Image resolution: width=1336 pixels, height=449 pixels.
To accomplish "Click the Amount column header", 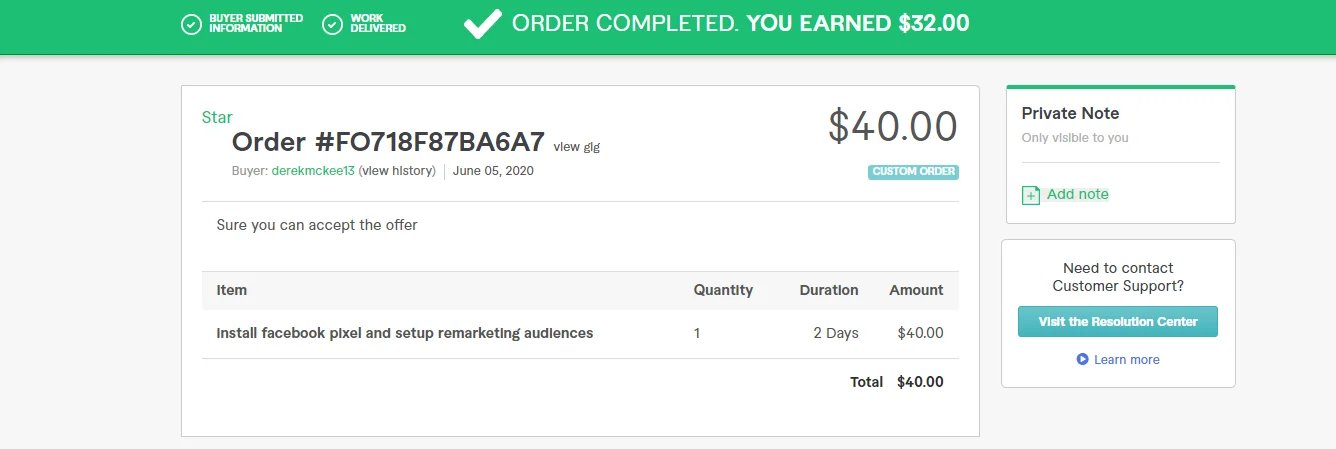I will 916,290.
